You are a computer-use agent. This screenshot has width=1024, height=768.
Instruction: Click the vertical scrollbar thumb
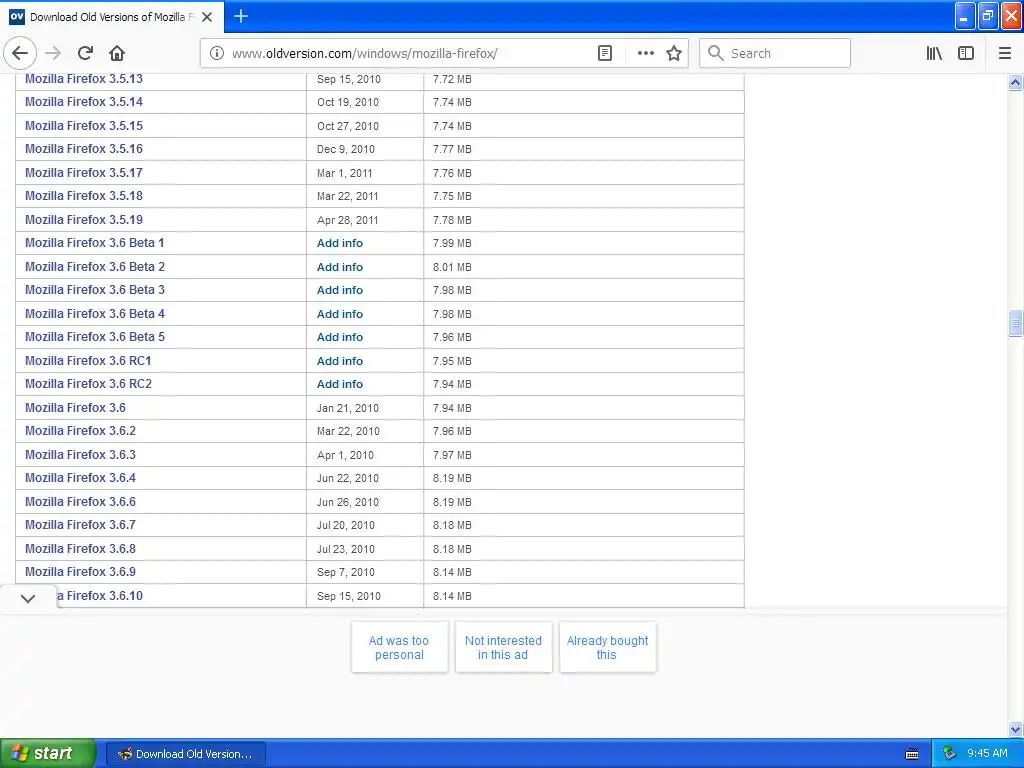tap(1016, 323)
